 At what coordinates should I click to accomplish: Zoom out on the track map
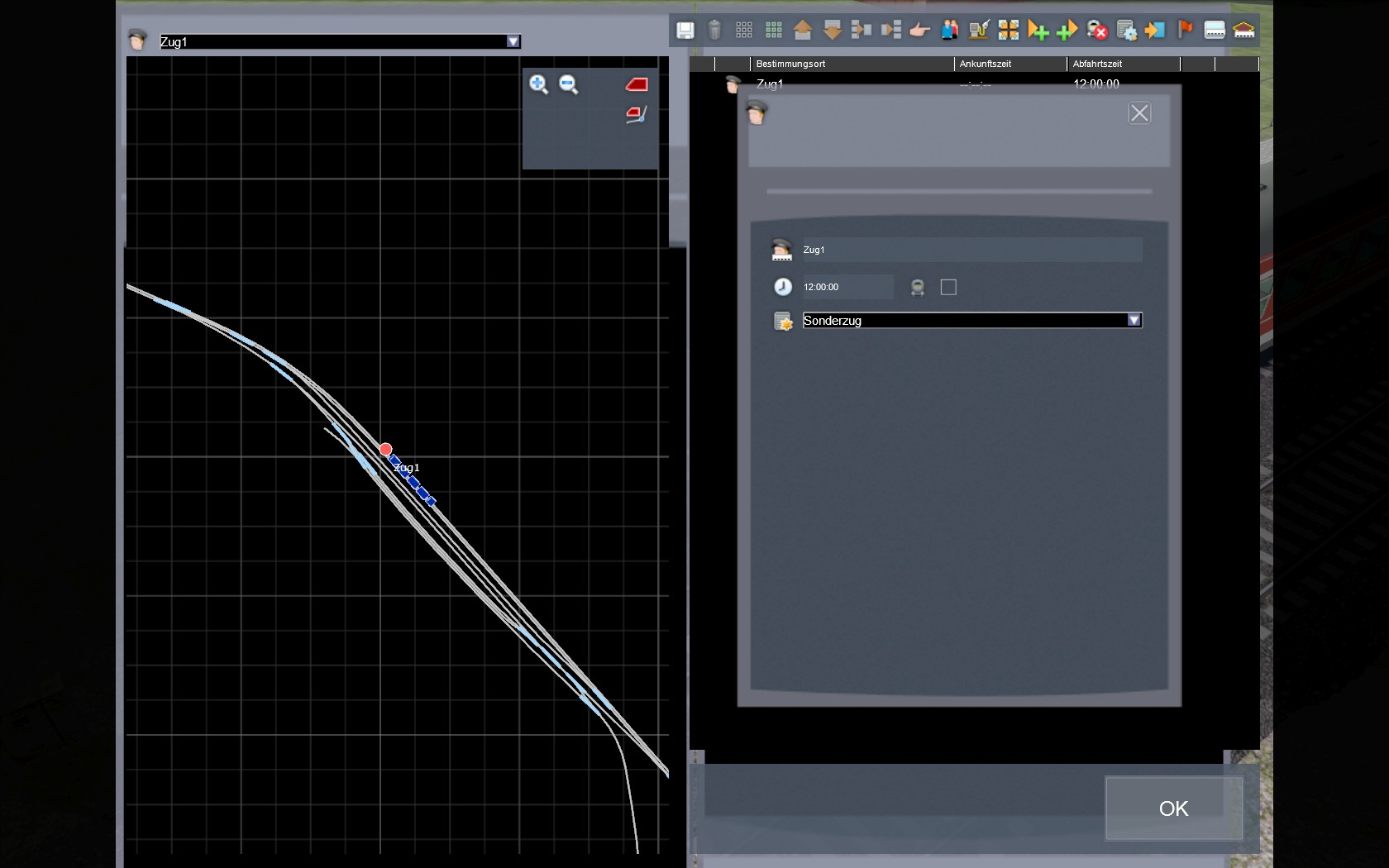569,84
